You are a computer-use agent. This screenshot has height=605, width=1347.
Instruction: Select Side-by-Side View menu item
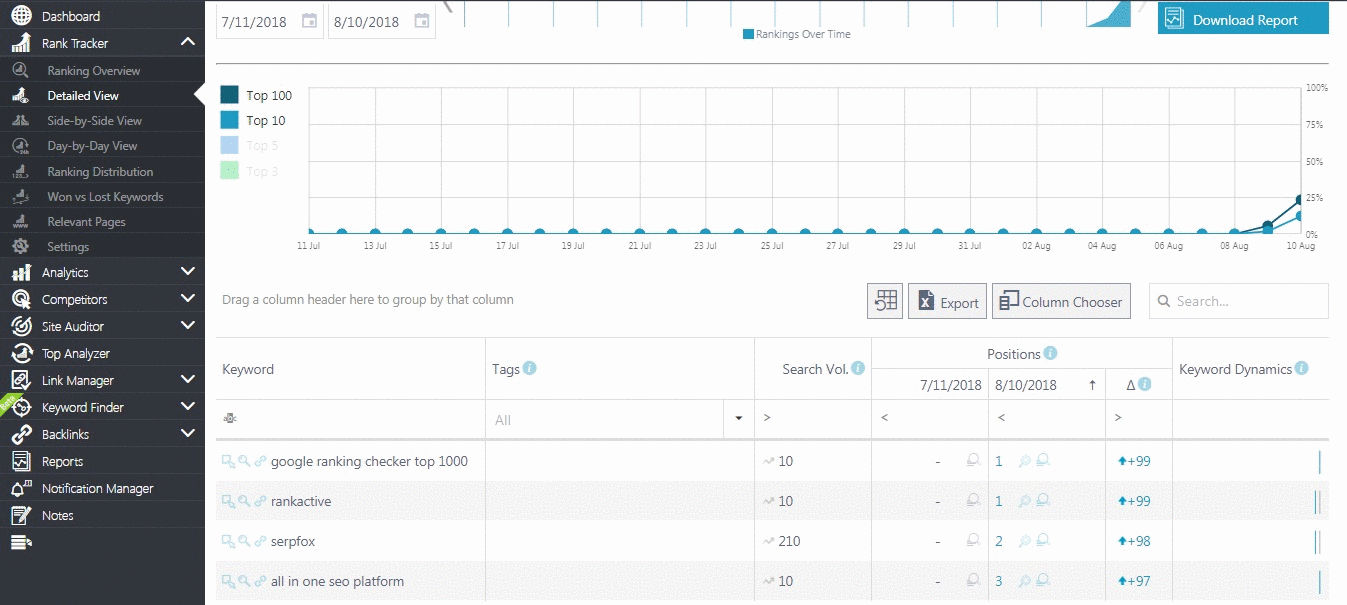point(94,121)
